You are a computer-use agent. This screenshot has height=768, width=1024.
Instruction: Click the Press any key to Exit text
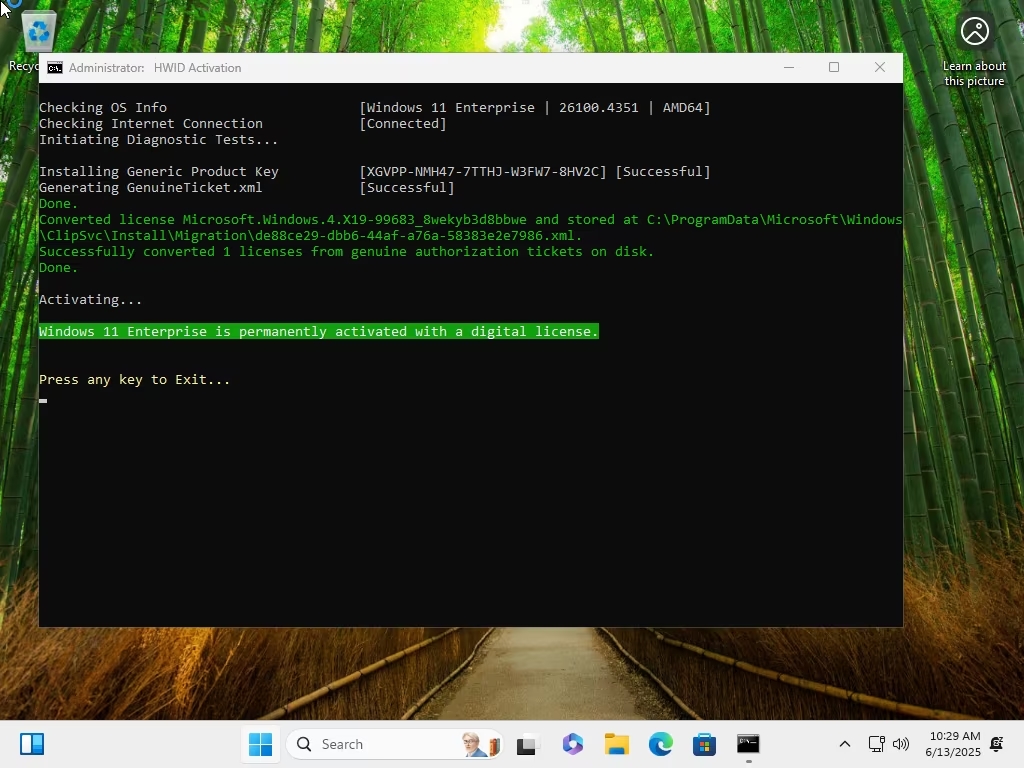click(135, 379)
